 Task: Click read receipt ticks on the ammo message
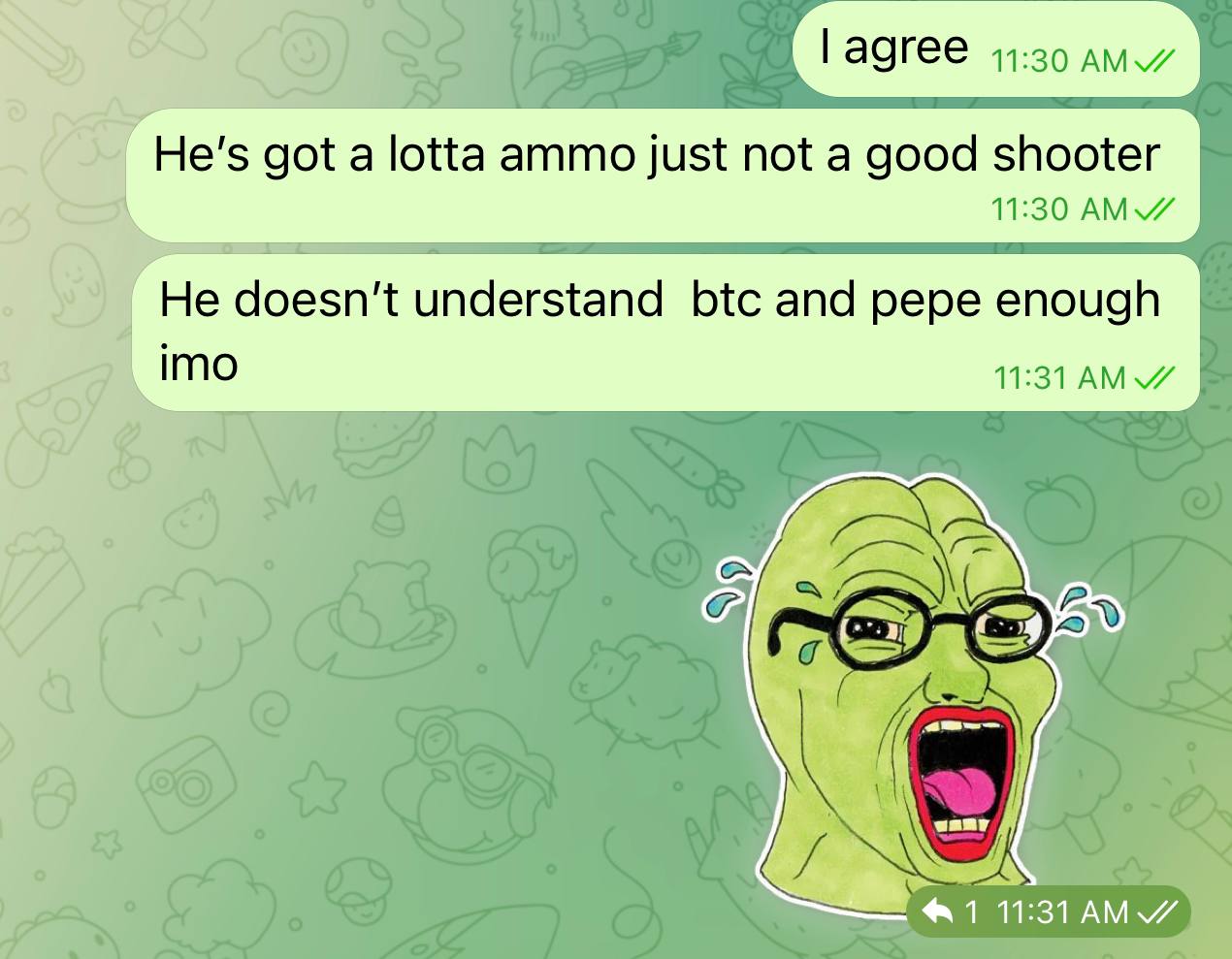pyautogui.click(x=1153, y=208)
